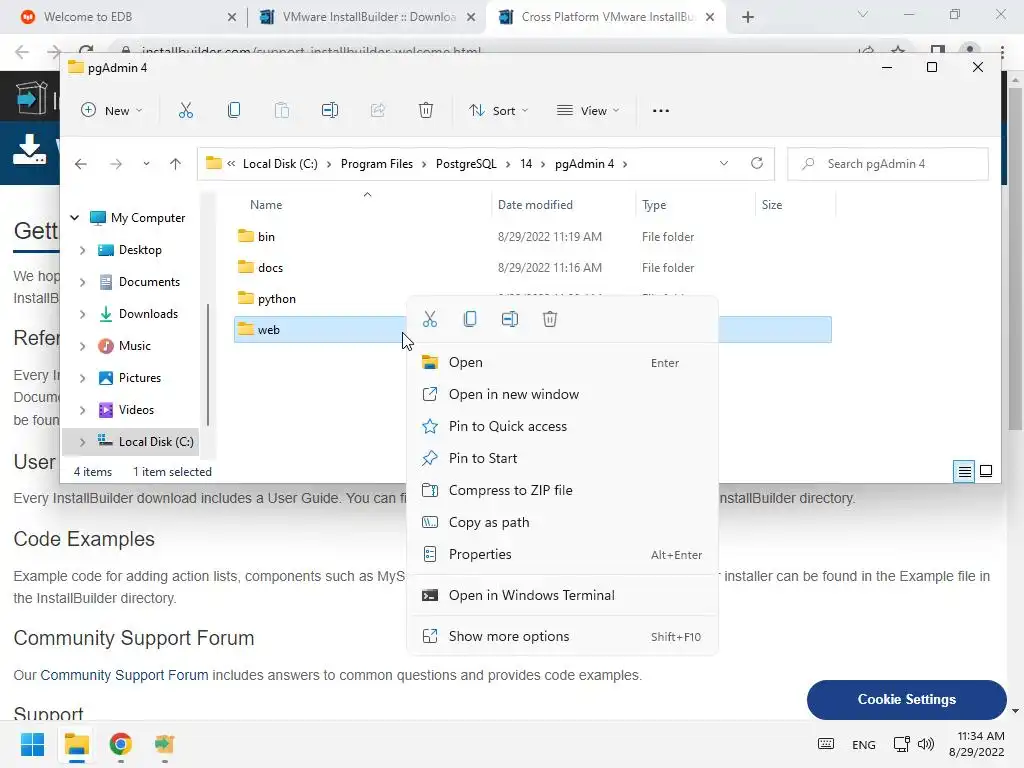The image size is (1024, 768).
Task: Choose Compress to ZIP file
Action: click(x=562, y=490)
